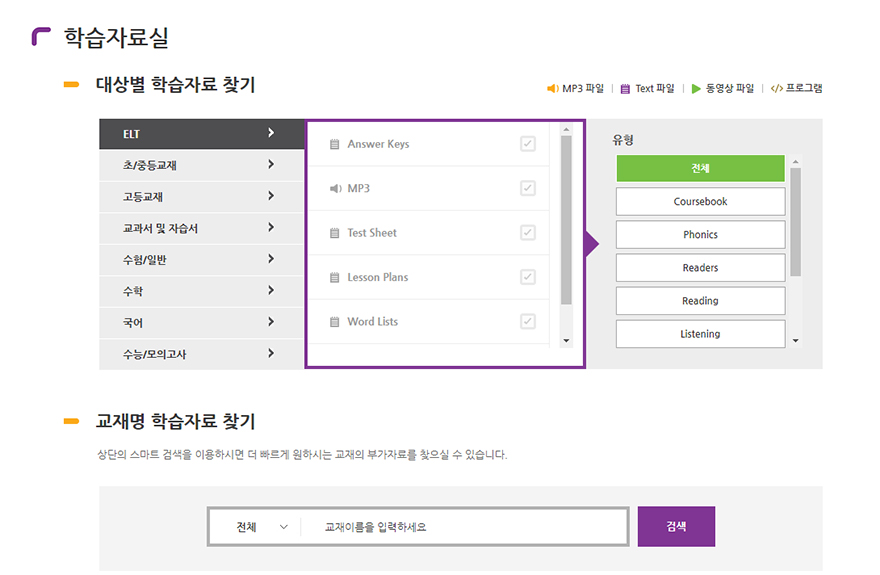Select the 국어 menu item

click(x=201, y=322)
